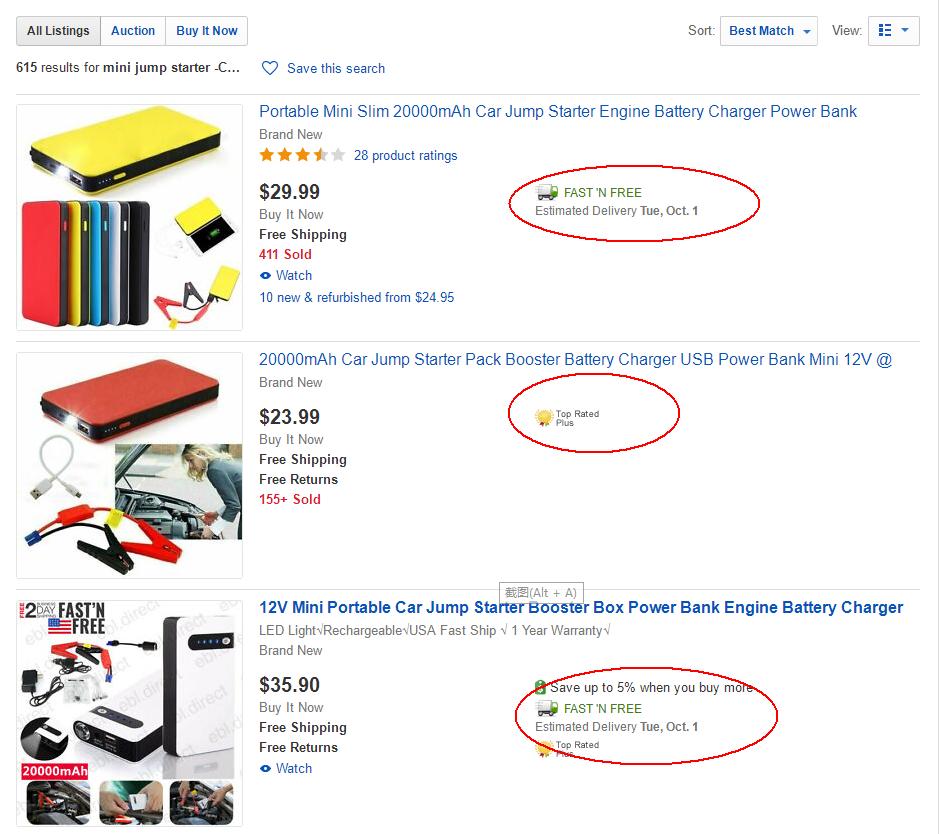Switch to the All Listings tab
The height and width of the screenshot is (834, 939).
[x=58, y=31]
